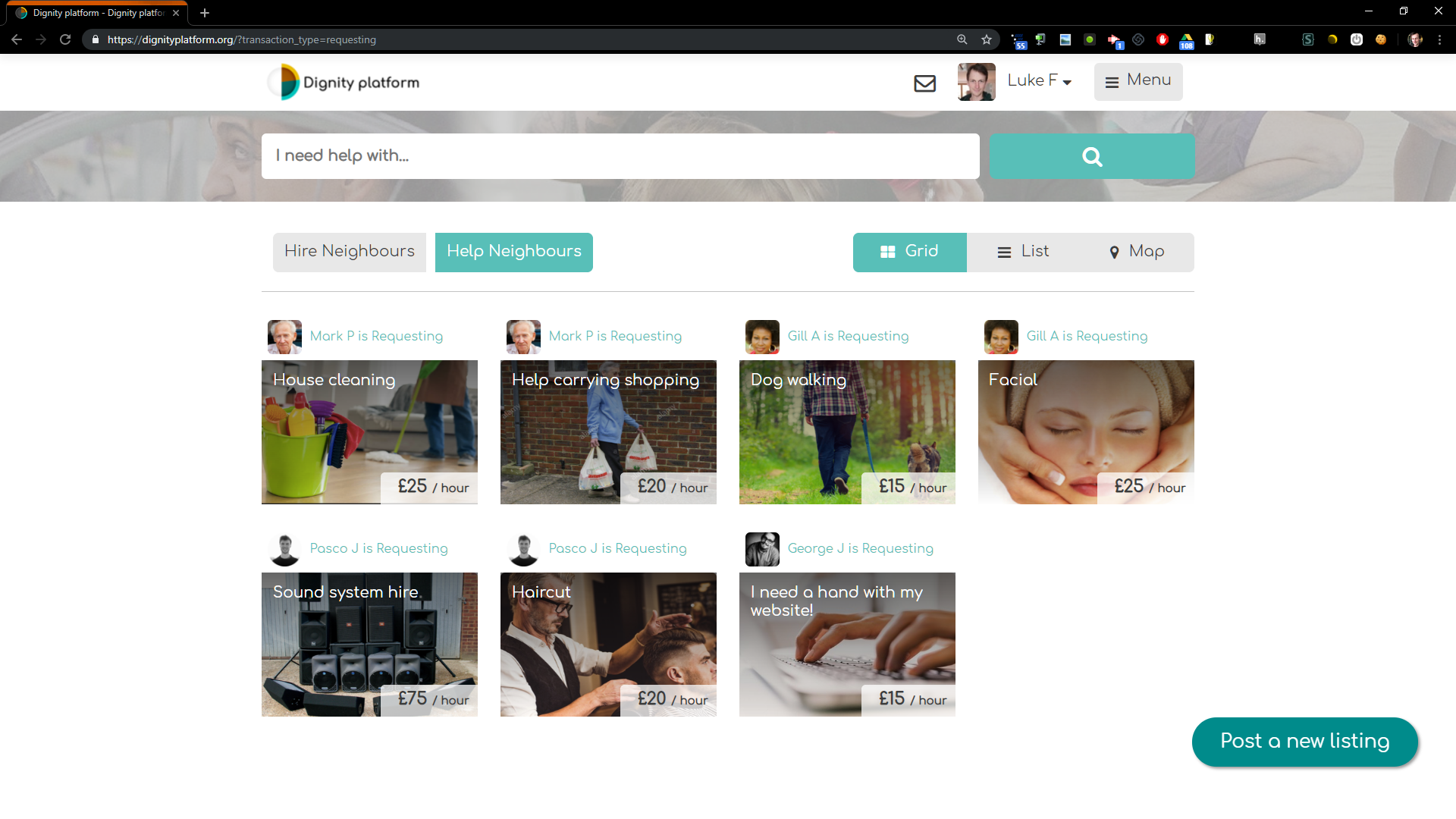Click the magnifier search button
The width and height of the screenshot is (1456, 819).
(x=1091, y=156)
